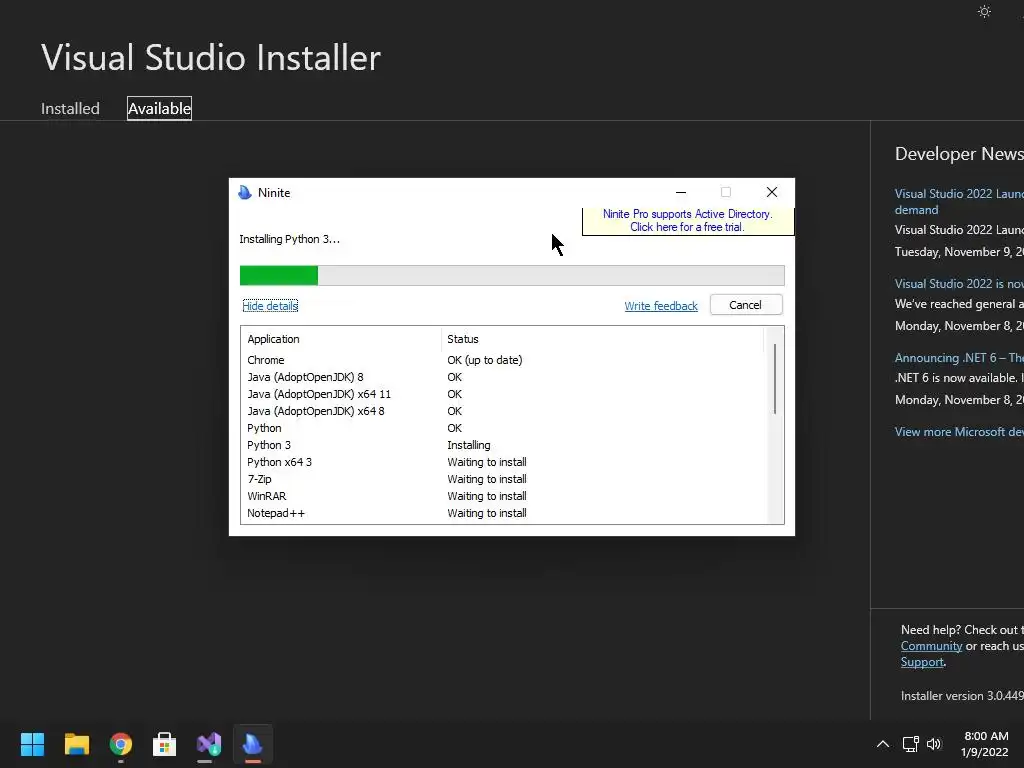Switch to the Installed tab

71,108
